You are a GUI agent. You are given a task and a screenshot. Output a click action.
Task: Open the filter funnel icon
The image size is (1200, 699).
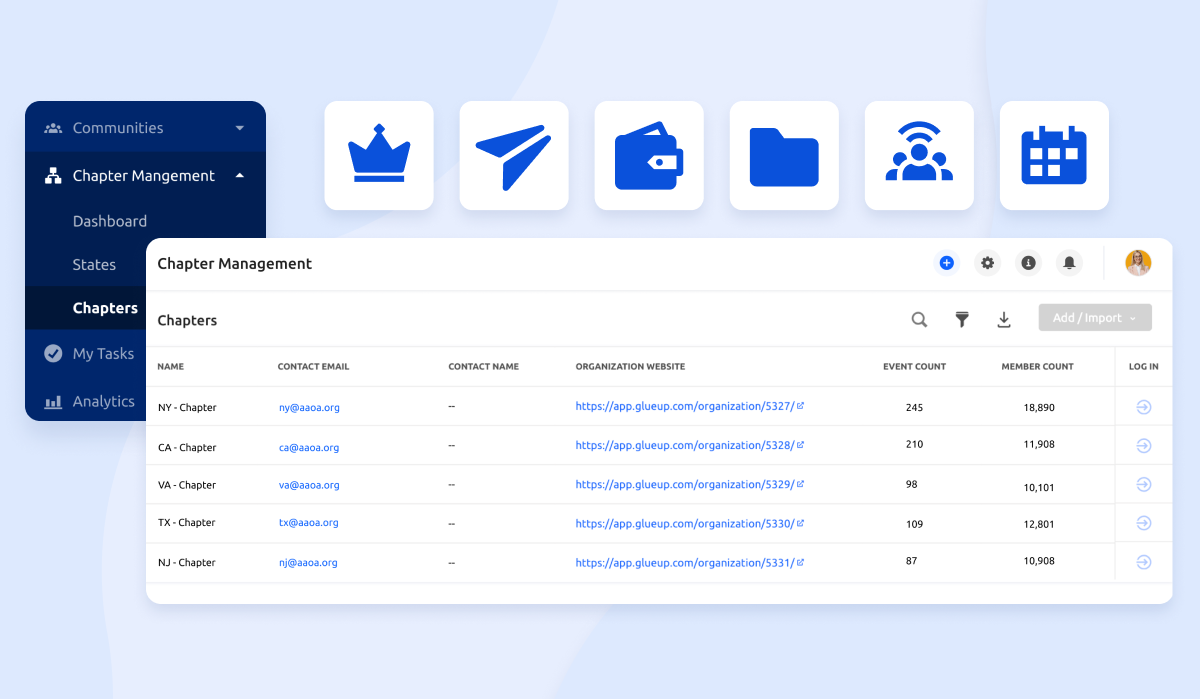tap(962, 319)
